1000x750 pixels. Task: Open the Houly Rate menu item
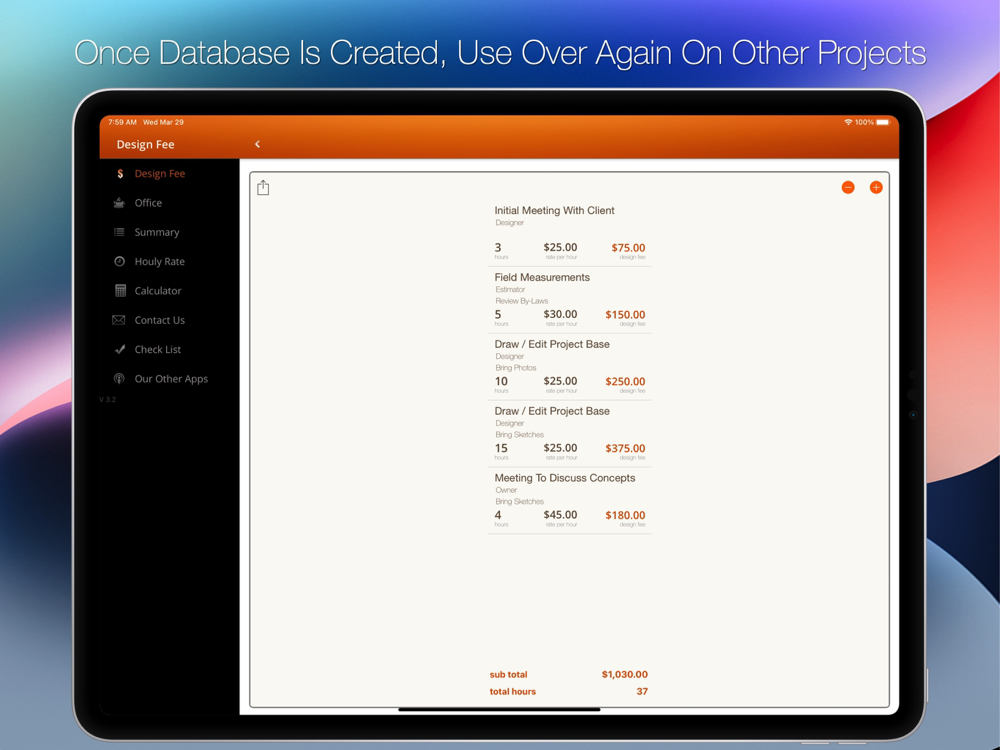coord(159,261)
